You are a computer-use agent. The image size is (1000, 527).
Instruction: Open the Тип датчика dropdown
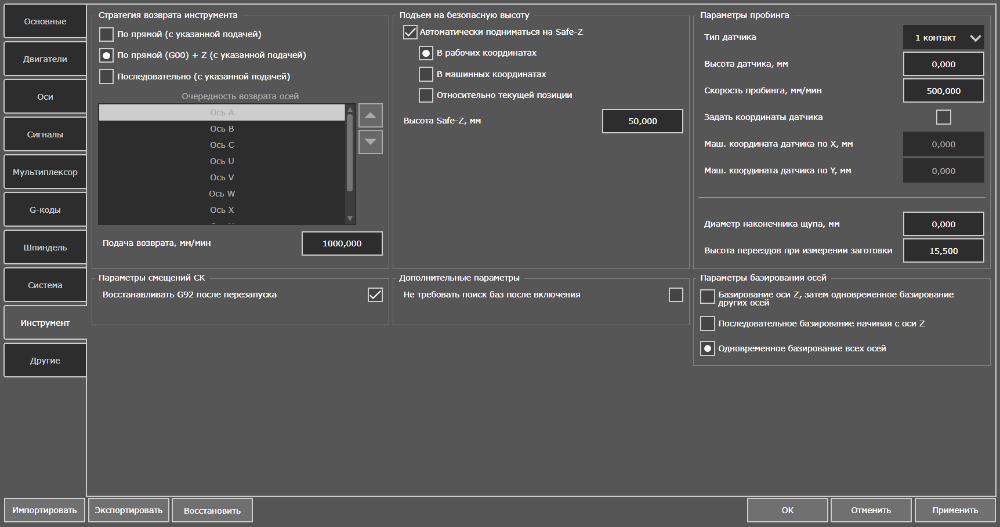pyautogui.click(x=943, y=38)
